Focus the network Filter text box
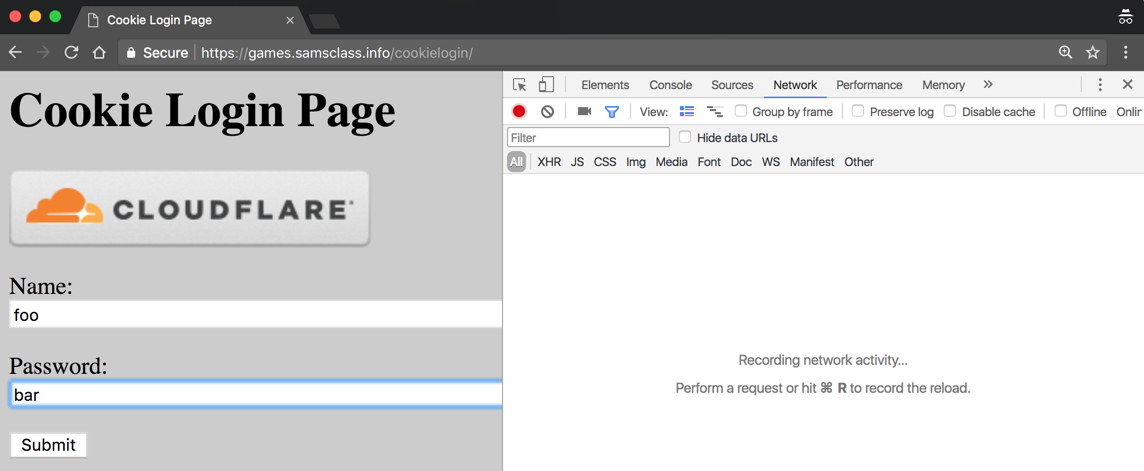Screen dimensions: 1144x471 (x=588, y=137)
